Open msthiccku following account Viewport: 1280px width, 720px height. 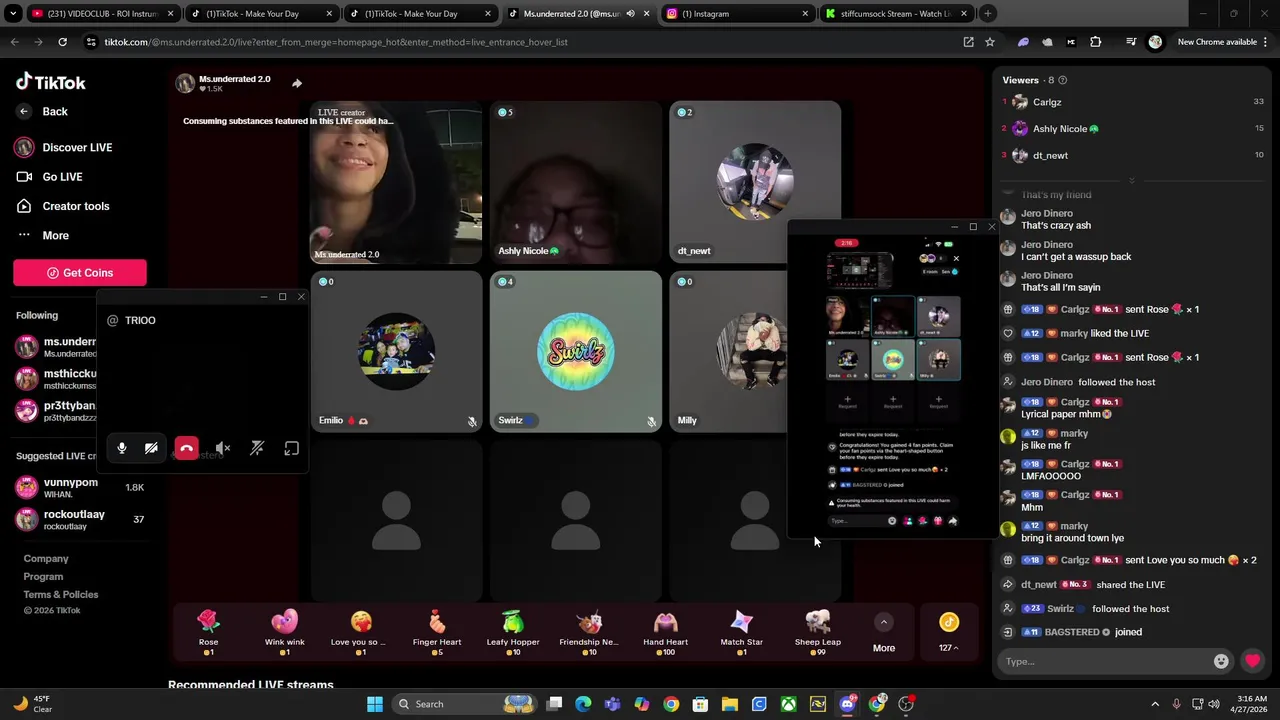pos(57,379)
